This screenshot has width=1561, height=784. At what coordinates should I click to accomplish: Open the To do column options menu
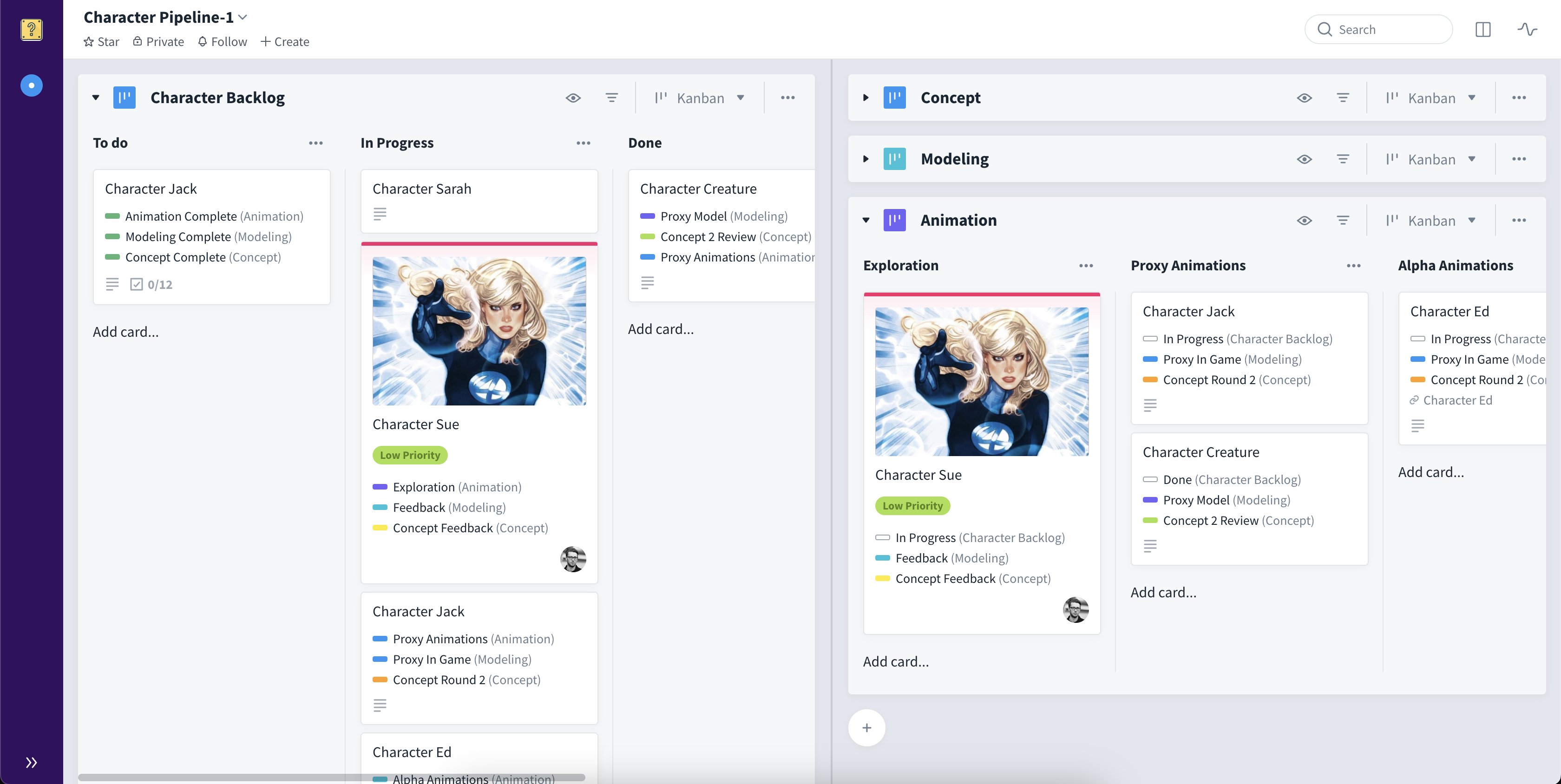pos(316,143)
